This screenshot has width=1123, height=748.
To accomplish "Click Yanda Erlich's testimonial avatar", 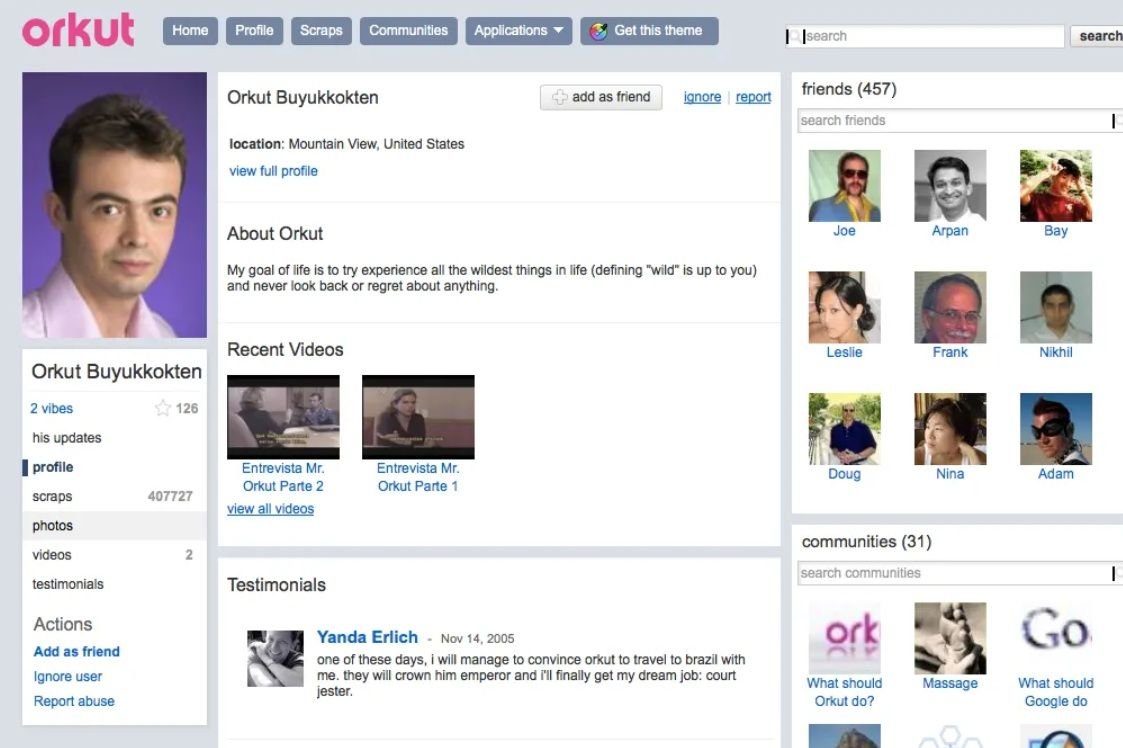I will (275, 658).
